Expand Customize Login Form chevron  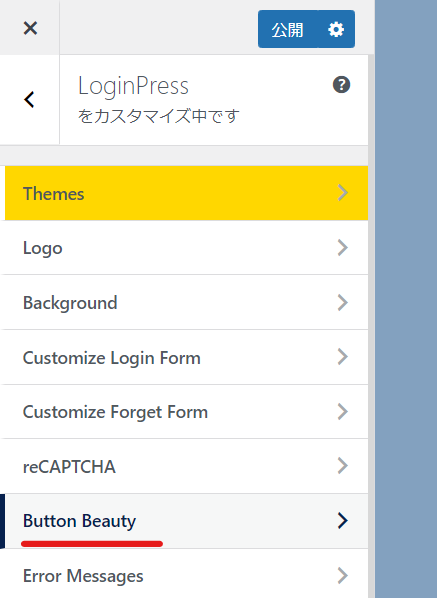pyautogui.click(x=343, y=357)
